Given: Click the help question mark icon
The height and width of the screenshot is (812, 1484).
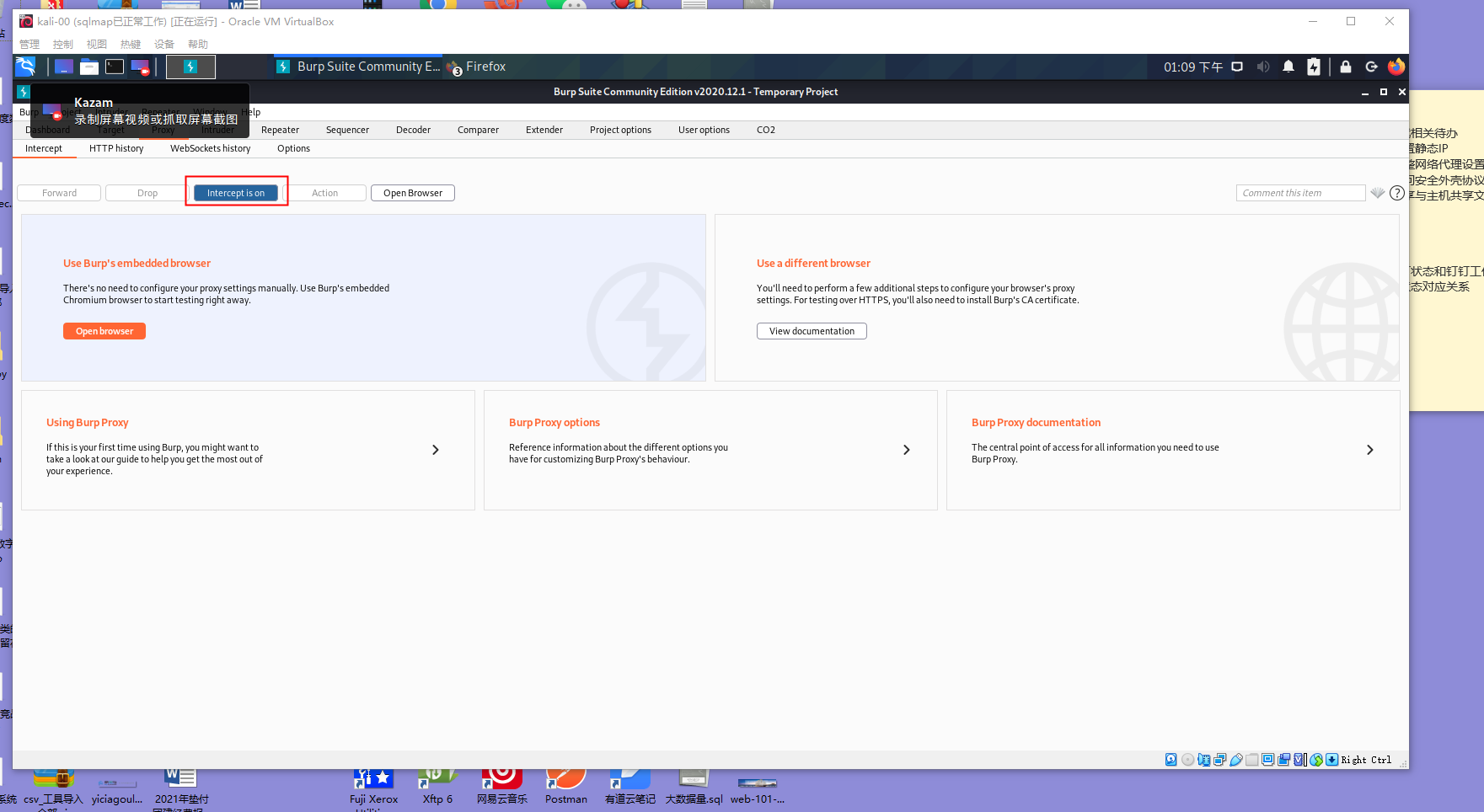Looking at the screenshot, I should point(1396,193).
